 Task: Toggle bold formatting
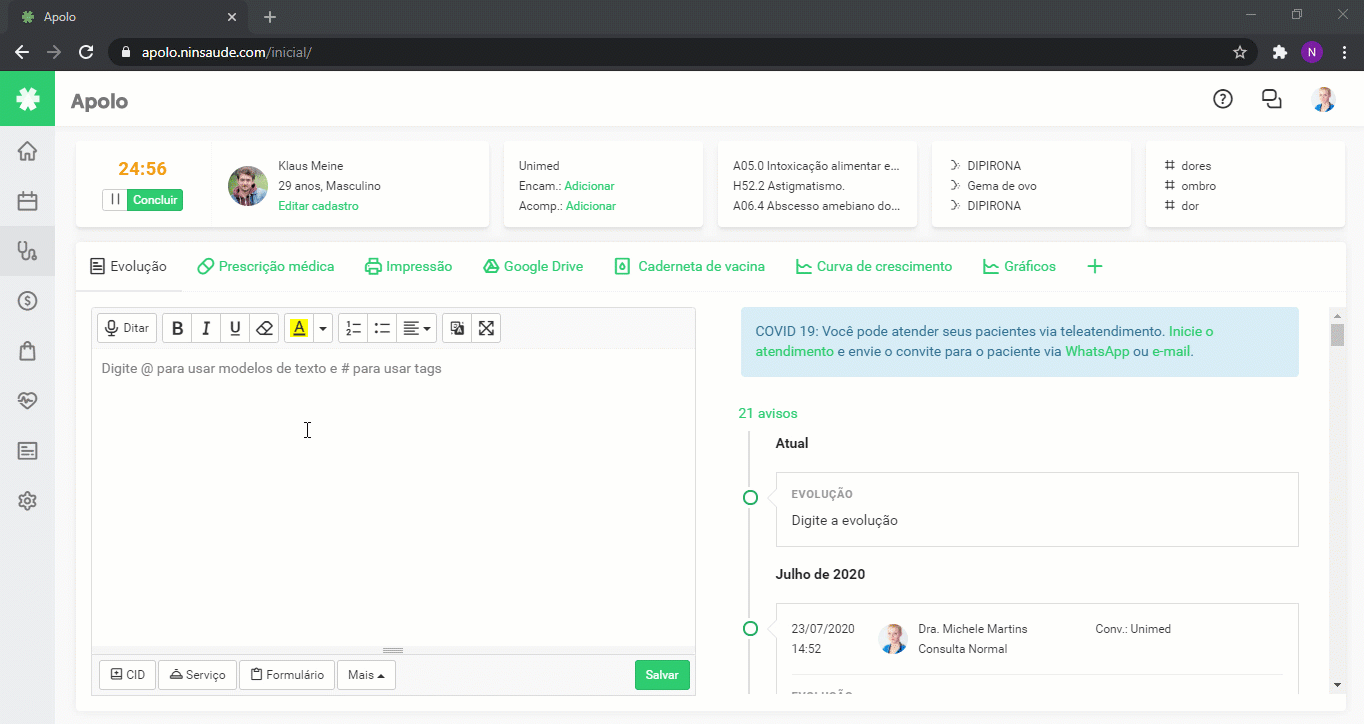(x=177, y=328)
